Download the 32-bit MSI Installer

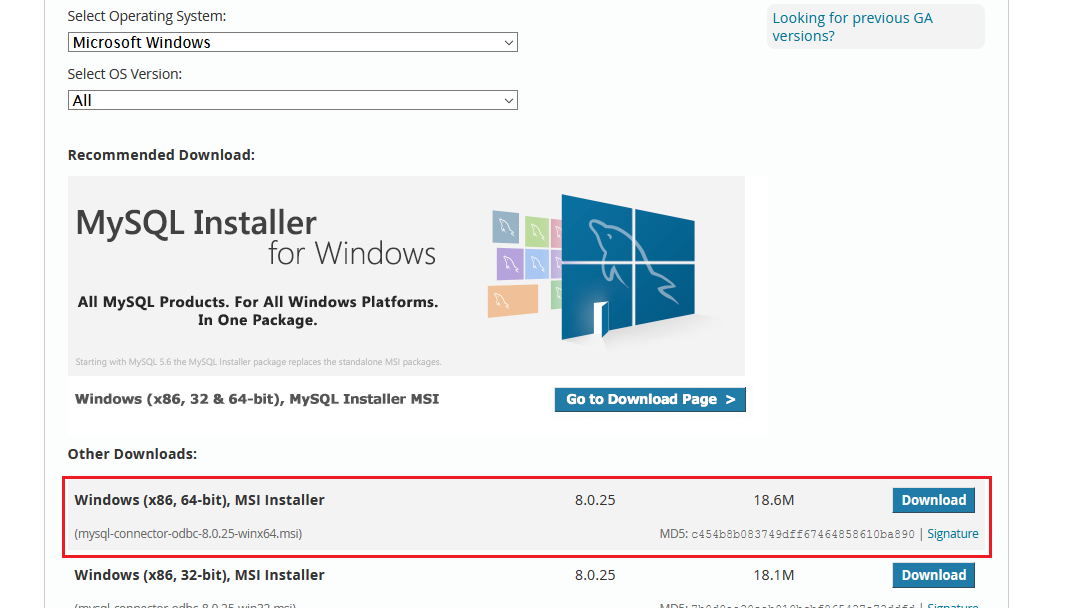tap(933, 575)
